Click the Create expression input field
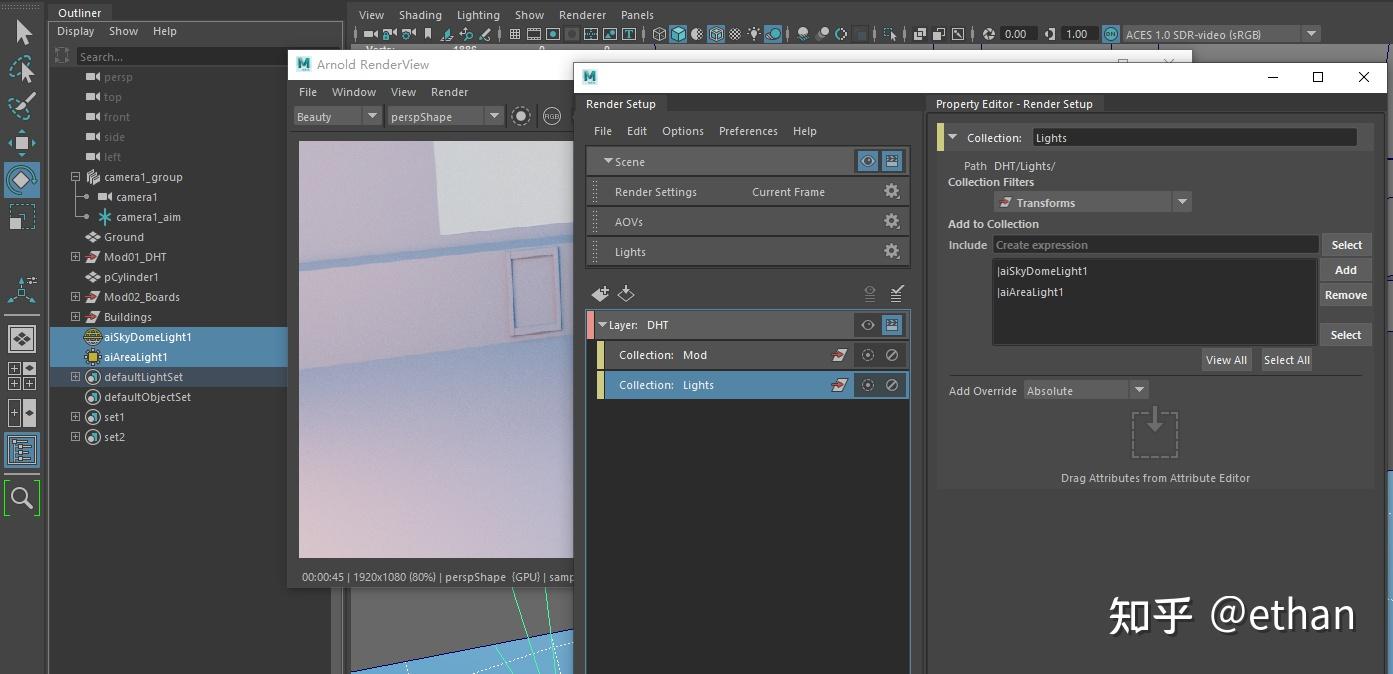 point(1155,245)
